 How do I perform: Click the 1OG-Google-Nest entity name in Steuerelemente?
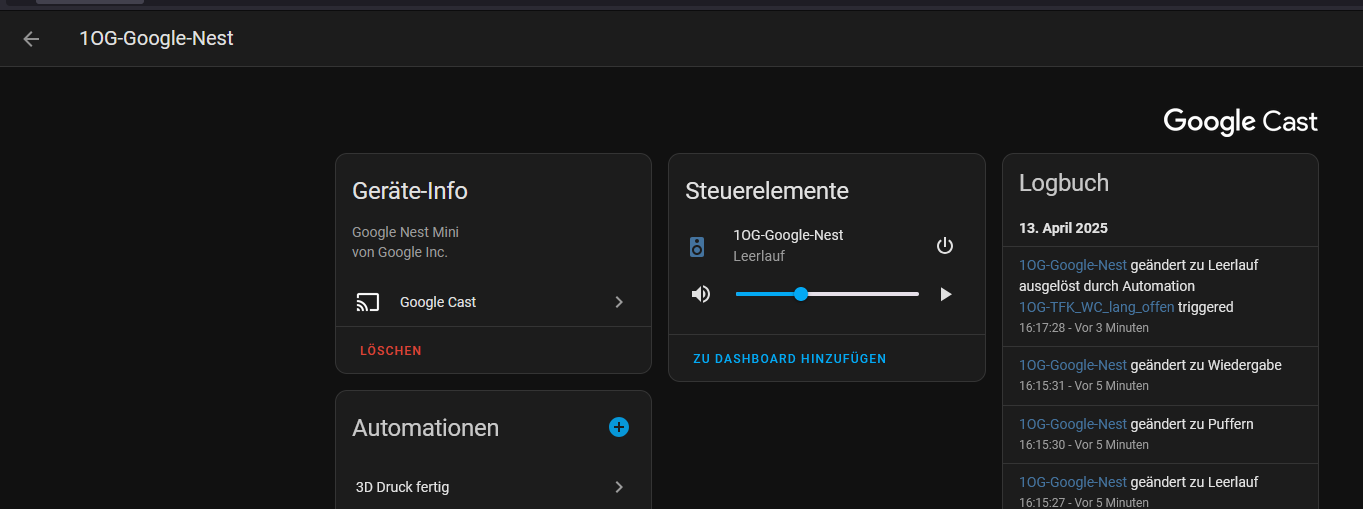tap(788, 235)
